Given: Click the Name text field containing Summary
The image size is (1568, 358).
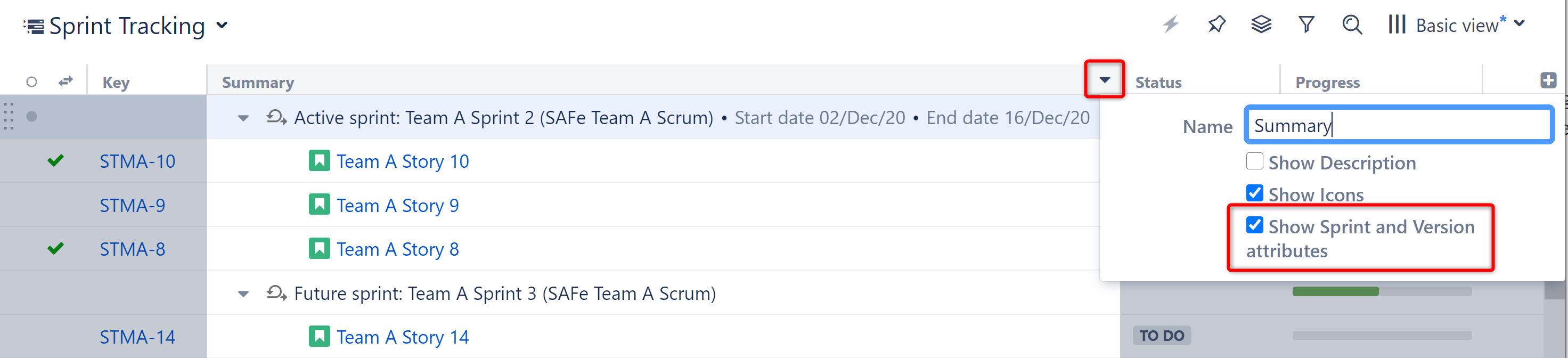Looking at the screenshot, I should [1398, 125].
